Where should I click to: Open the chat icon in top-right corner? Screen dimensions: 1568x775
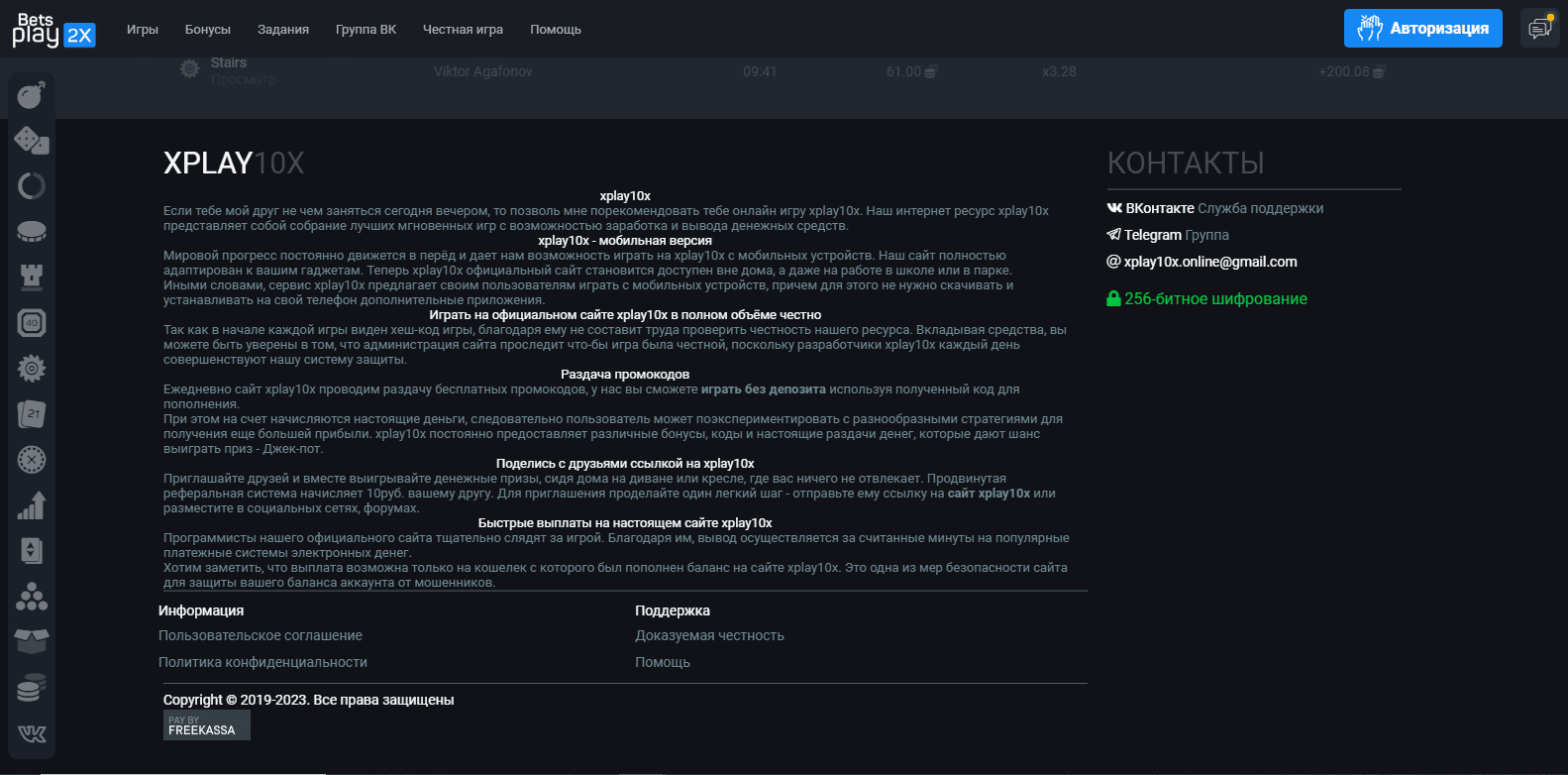tap(1539, 28)
